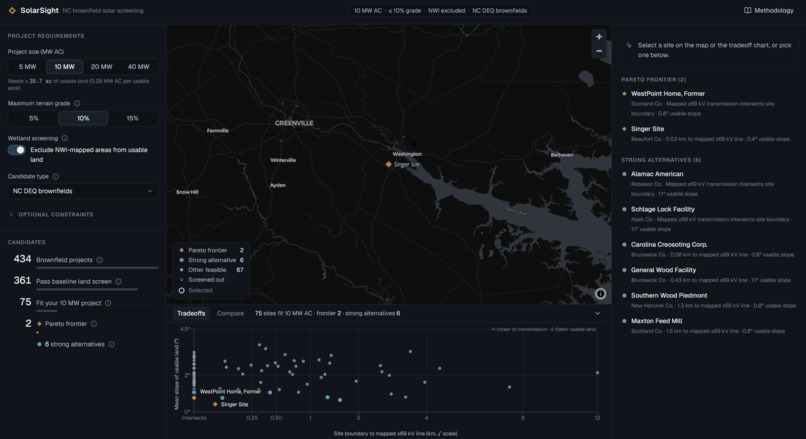Toggle Exclude NWI-mapped areas switch

pyautogui.click(x=16, y=150)
